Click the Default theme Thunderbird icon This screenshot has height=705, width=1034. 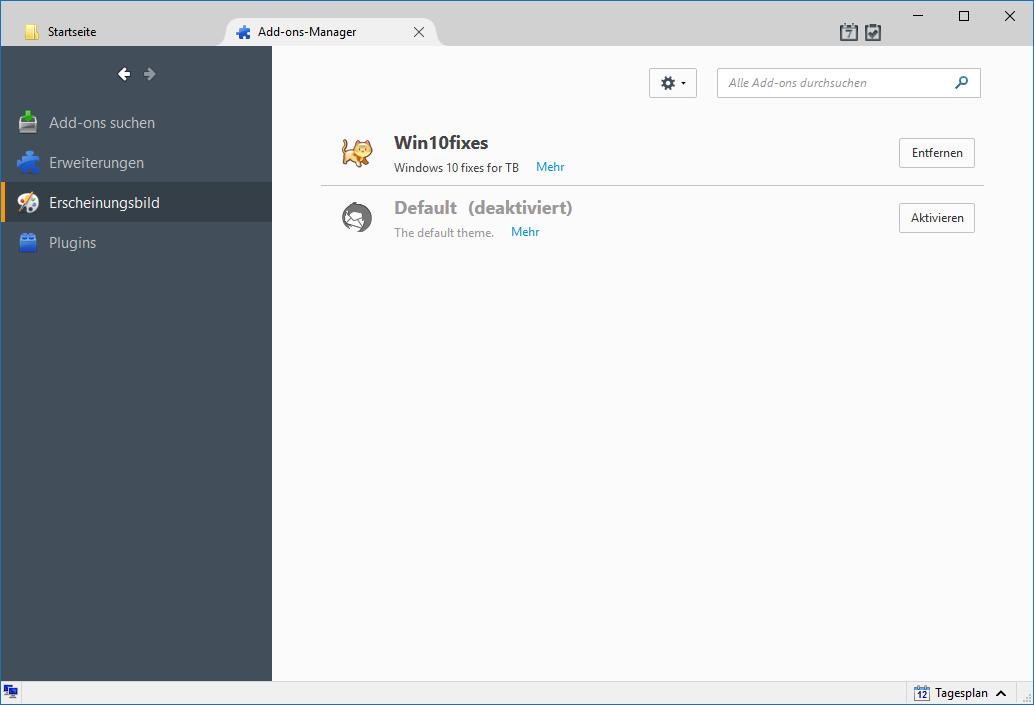tap(357, 217)
